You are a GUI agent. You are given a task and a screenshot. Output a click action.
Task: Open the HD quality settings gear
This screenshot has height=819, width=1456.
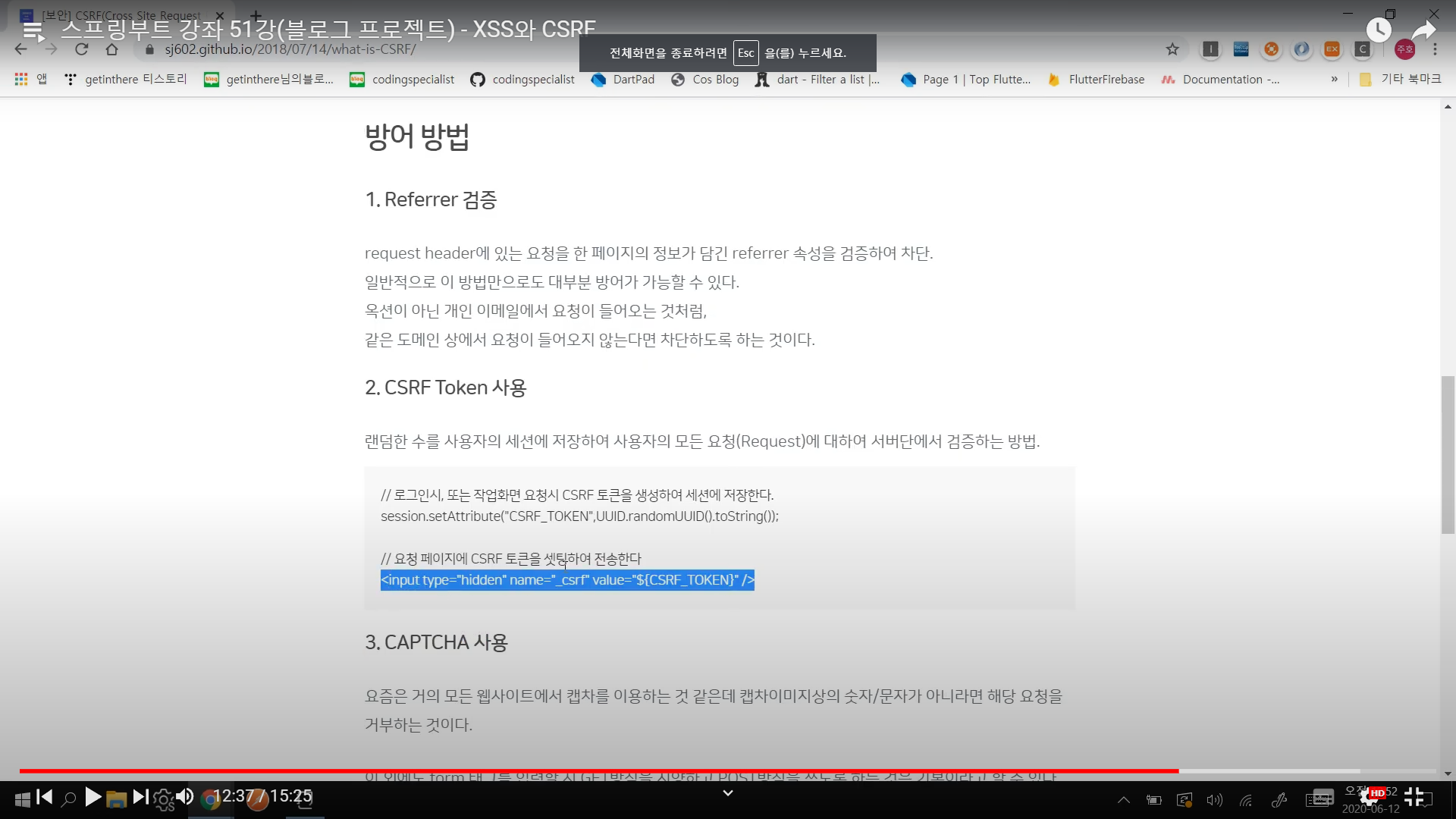pyautogui.click(x=1370, y=796)
